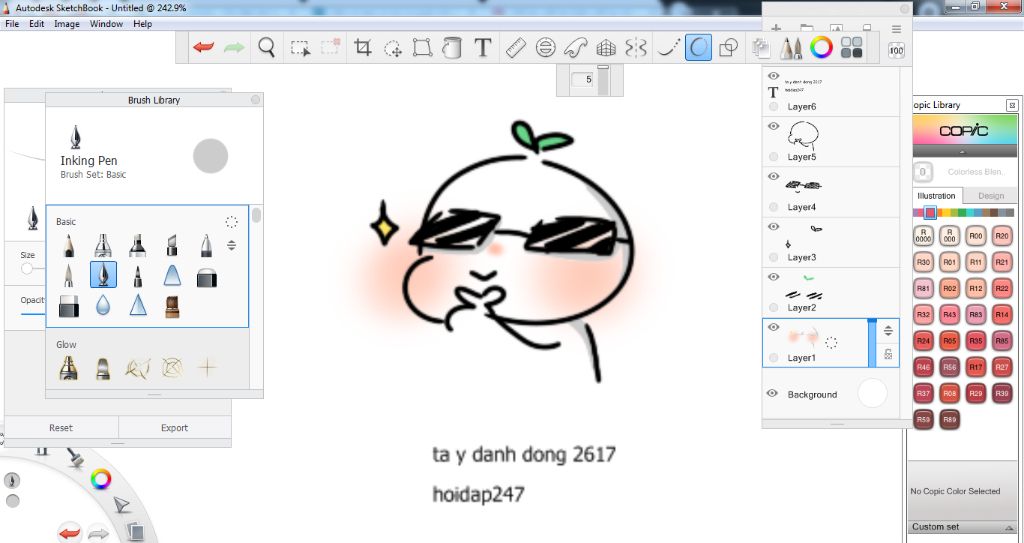Open the Brush Library pencils icon
Screen dimensions: 1024x543
(x=792, y=48)
